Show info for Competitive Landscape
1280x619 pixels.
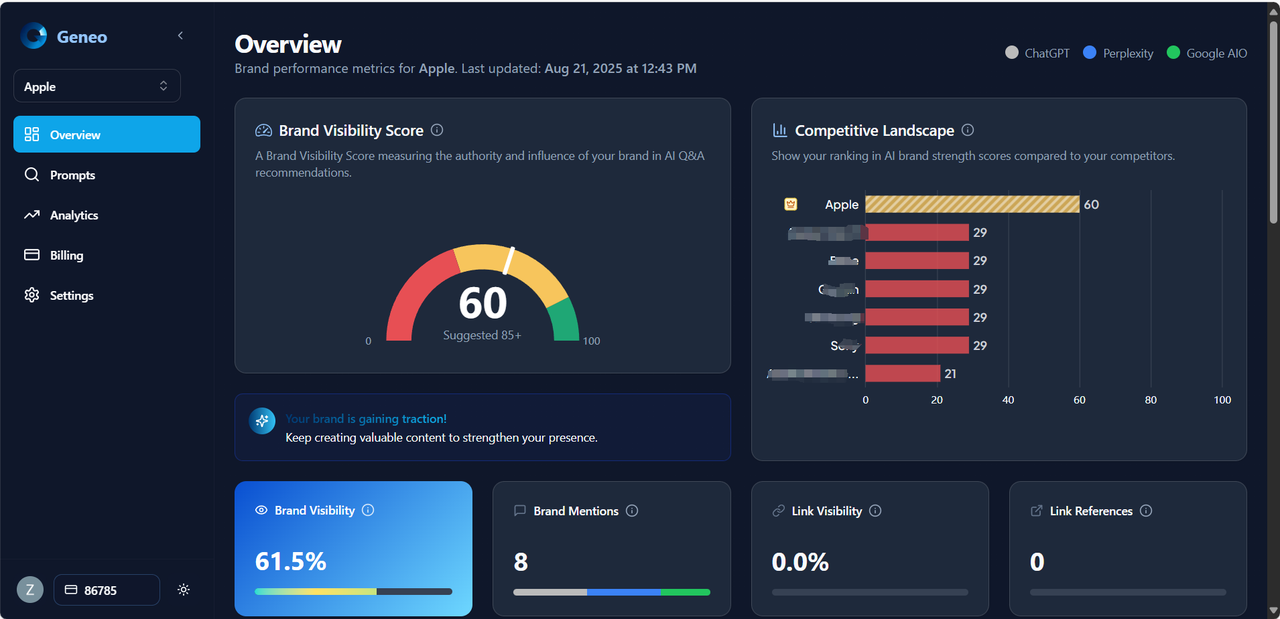[x=967, y=130]
